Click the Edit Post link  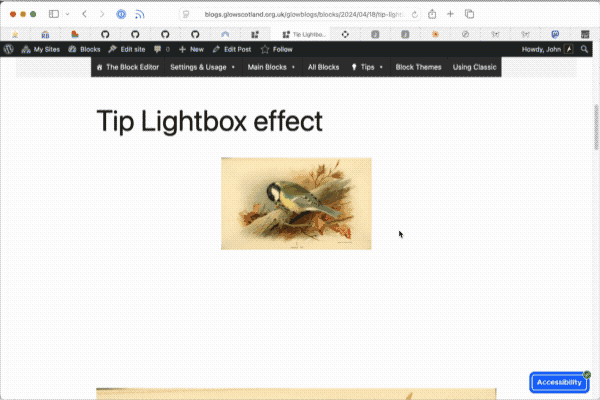click(x=231, y=49)
